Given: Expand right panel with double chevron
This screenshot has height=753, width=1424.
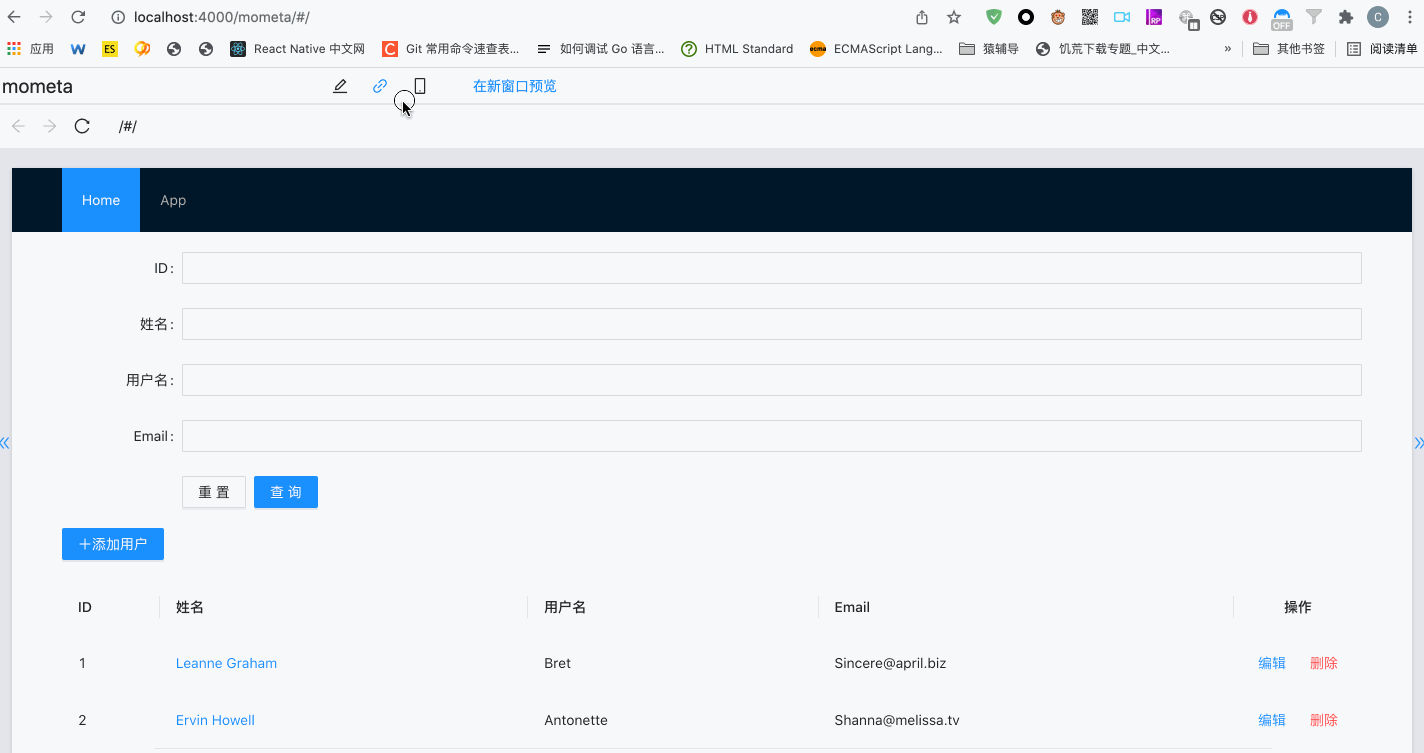Looking at the screenshot, I should click(x=1418, y=443).
